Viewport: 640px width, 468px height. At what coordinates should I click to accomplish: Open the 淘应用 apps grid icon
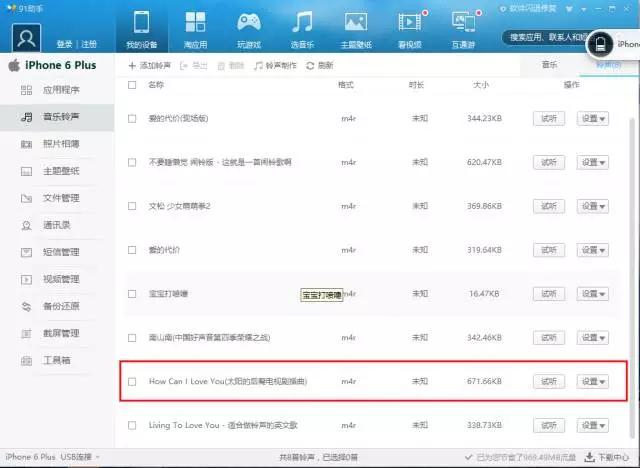195,29
